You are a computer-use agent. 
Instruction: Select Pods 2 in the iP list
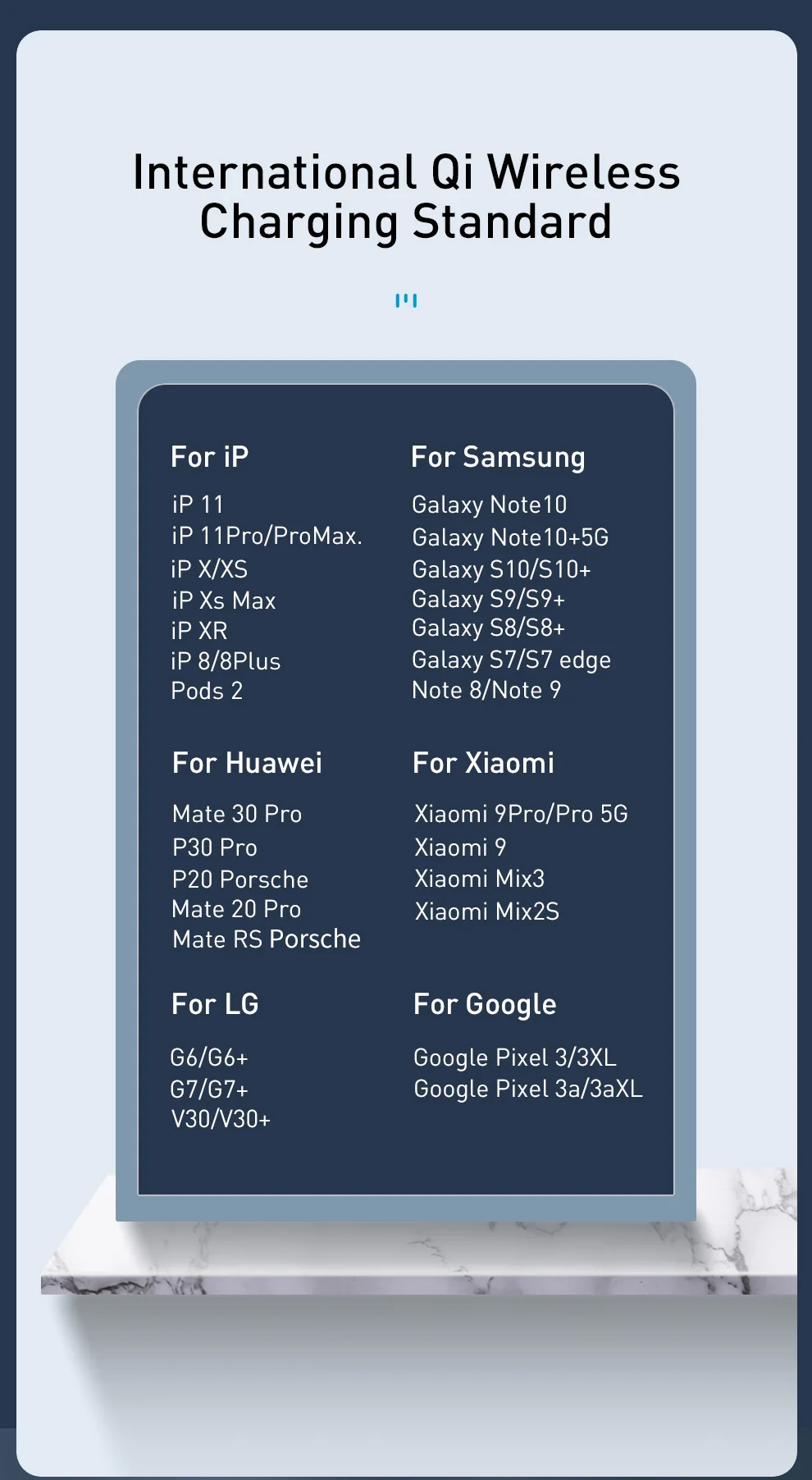[x=207, y=691]
